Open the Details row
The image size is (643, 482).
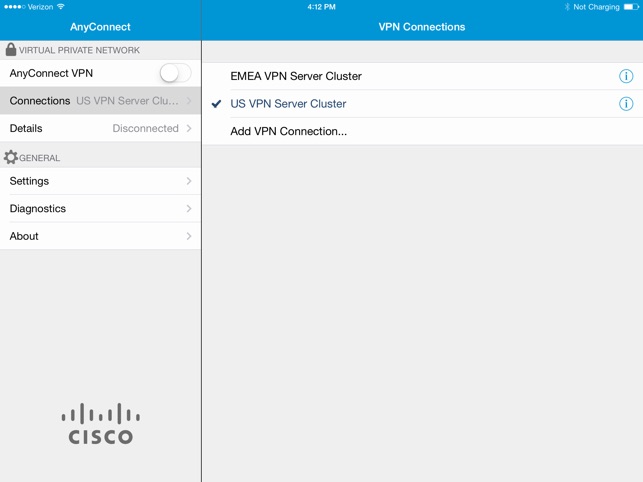[x=100, y=128]
